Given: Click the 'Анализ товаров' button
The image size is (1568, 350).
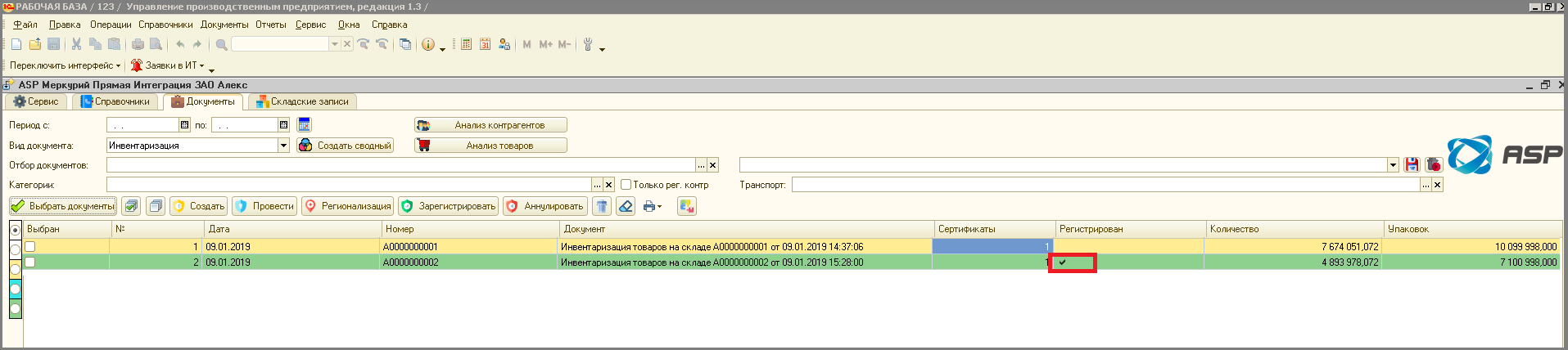Looking at the screenshot, I should [490, 145].
